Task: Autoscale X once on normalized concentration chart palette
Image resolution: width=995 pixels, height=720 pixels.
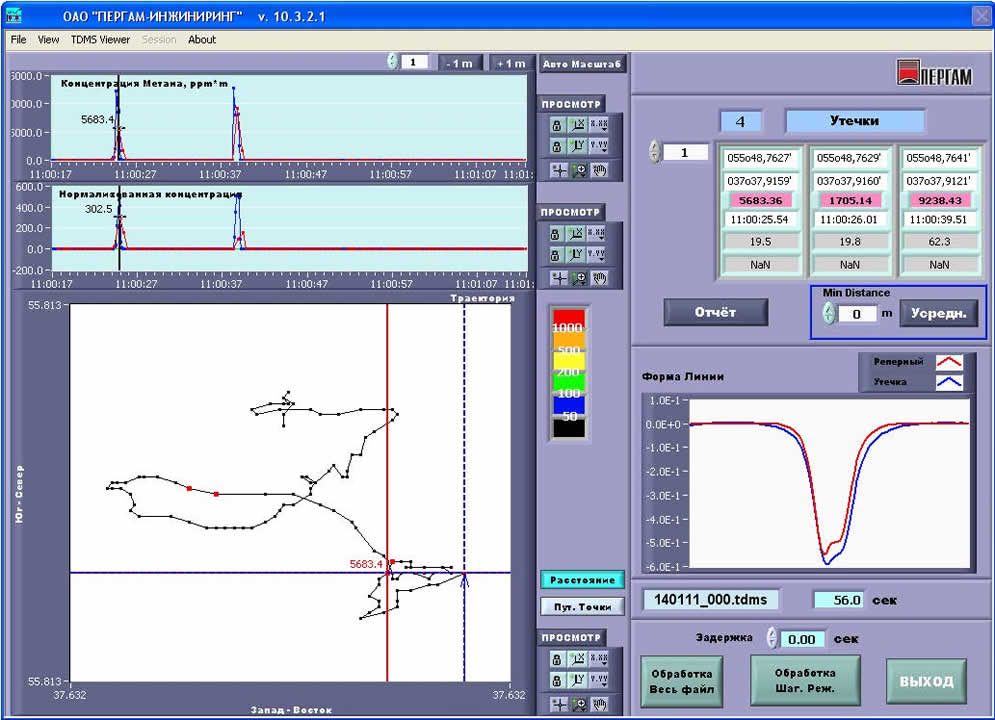Action: click(576, 234)
